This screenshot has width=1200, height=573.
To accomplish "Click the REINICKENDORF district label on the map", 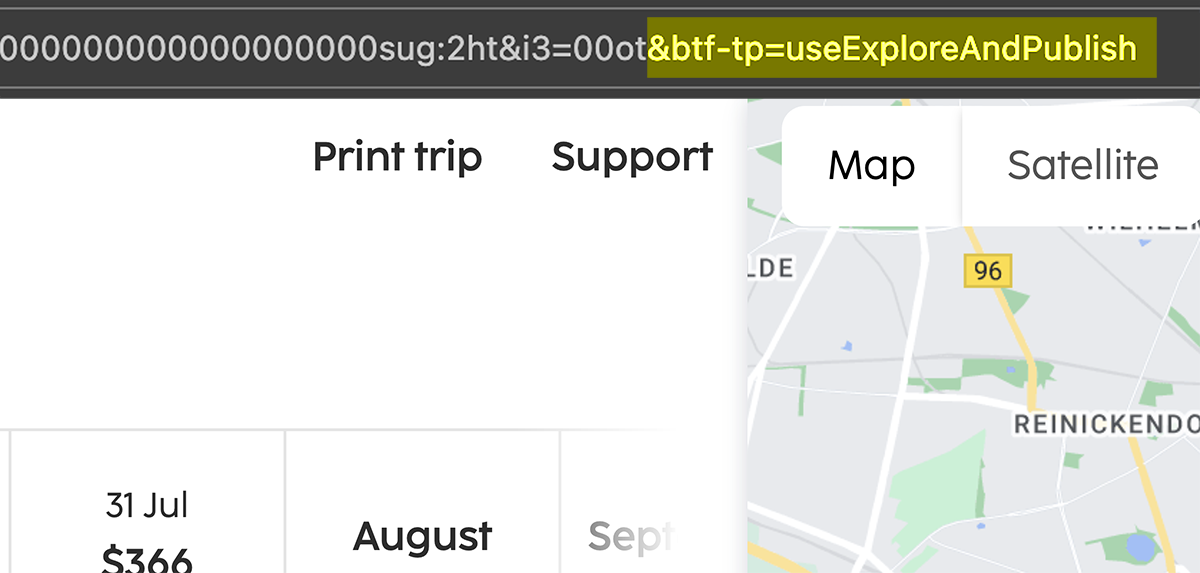I will pyautogui.click(x=1106, y=424).
